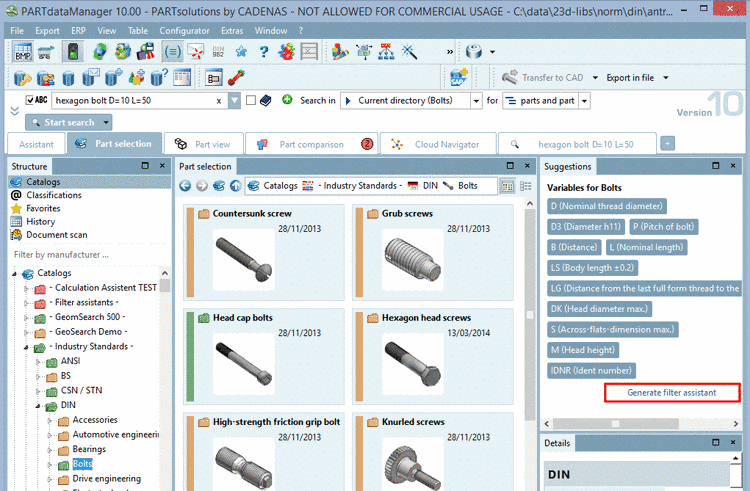Viewport: 750px width, 491px height.
Task: Click the Catalogs root icon in navigation bar
Action: pyautogui.click(x=254, y=185)
